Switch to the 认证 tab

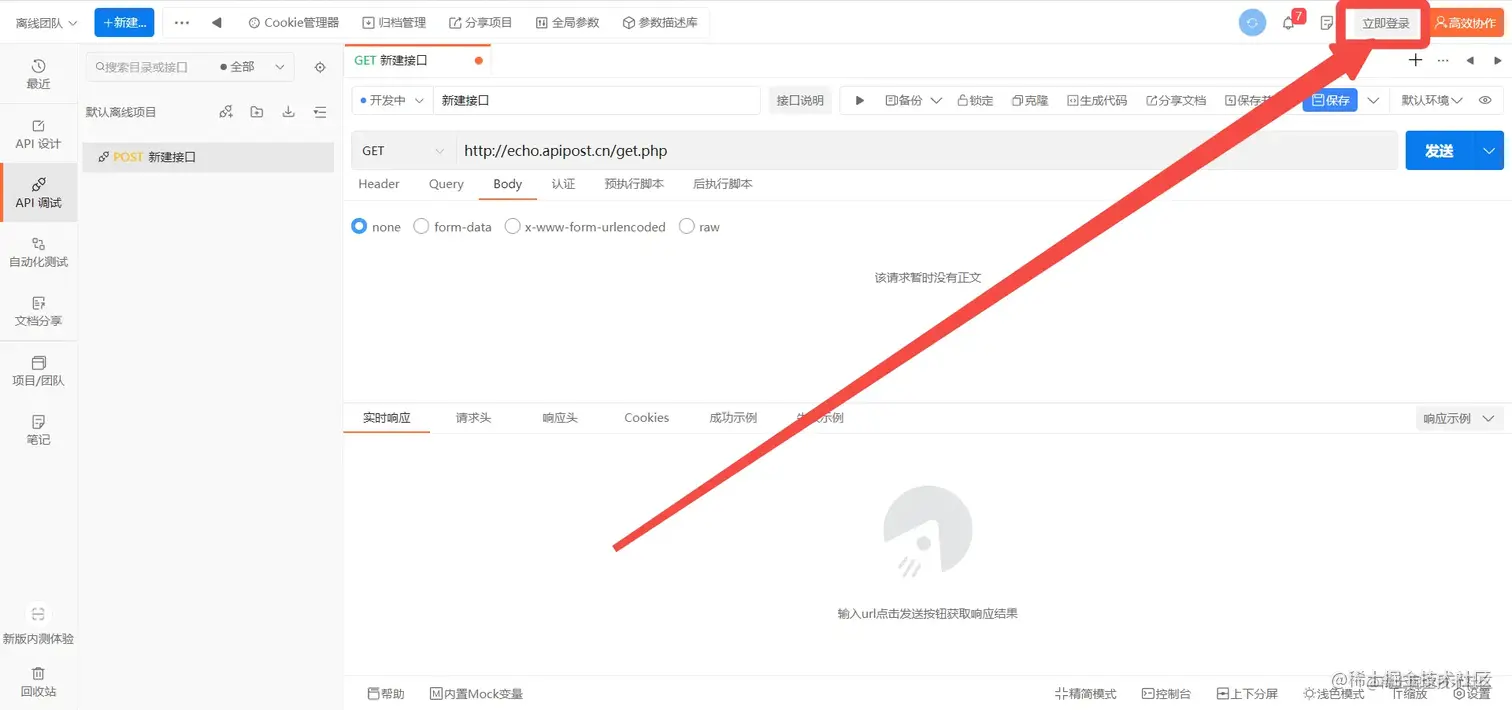coord(563,184)
